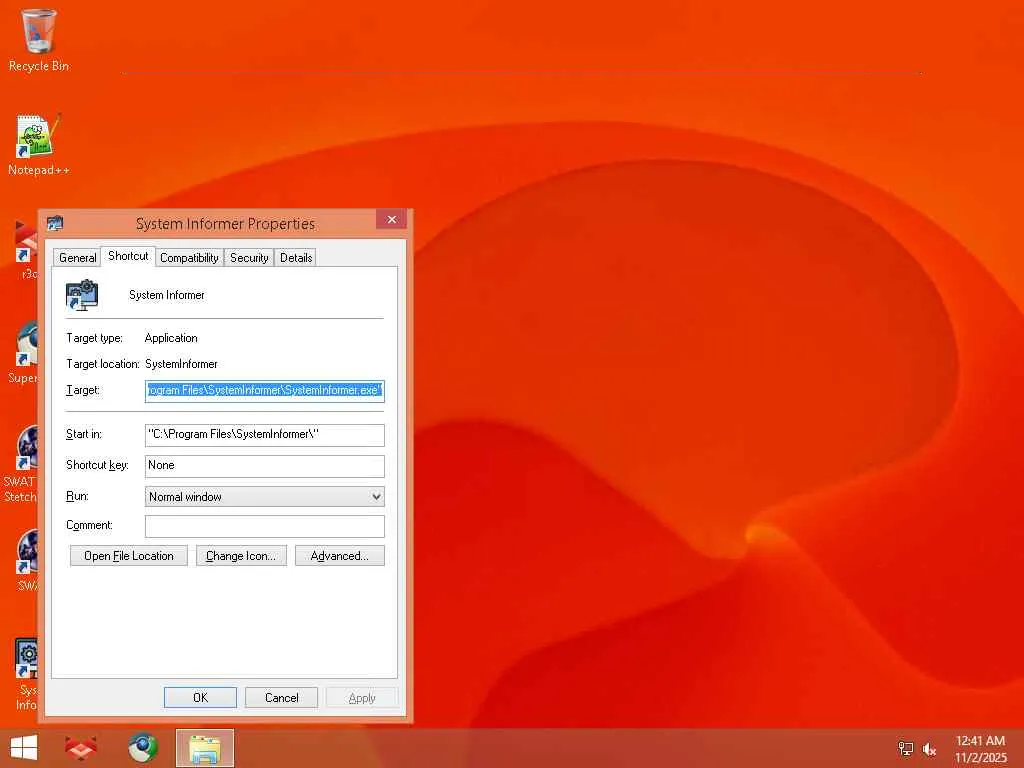Click the greyed Apply button
This screenshot has height=768, width=1024.
coord(362,697)
